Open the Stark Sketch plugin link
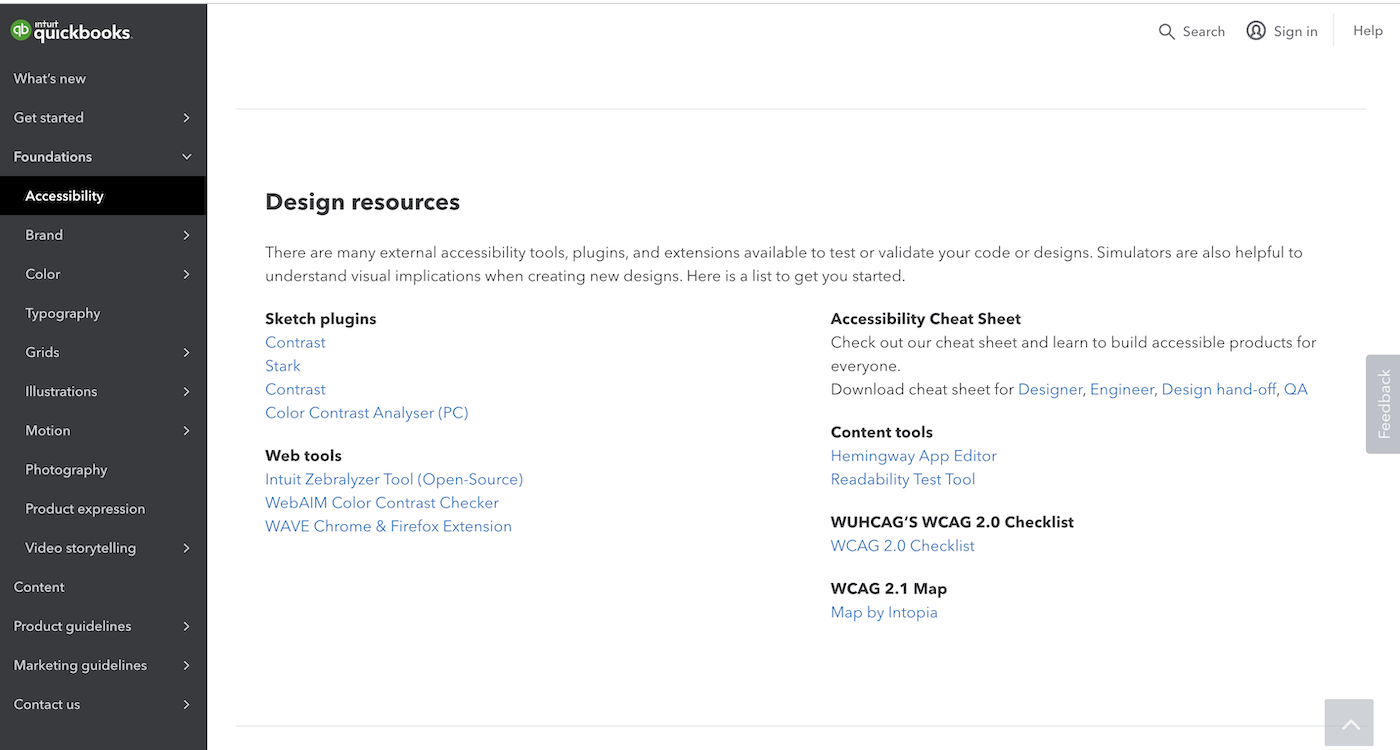 pos(283,366)
